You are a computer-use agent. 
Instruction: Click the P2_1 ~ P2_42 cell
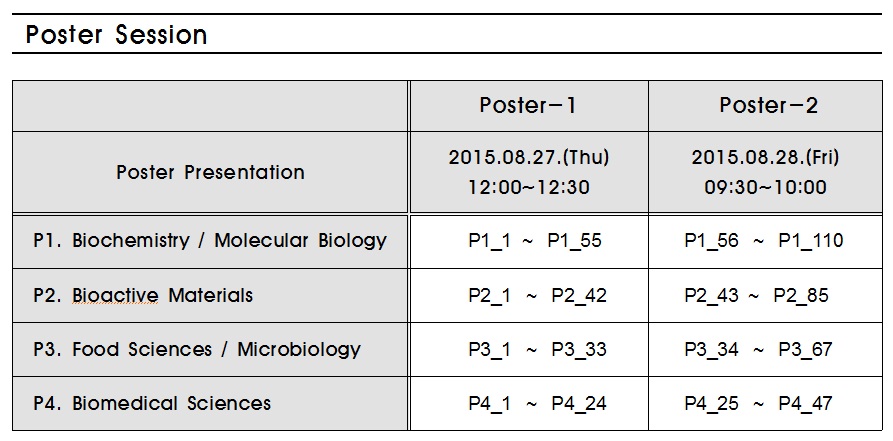pos(537,295)
